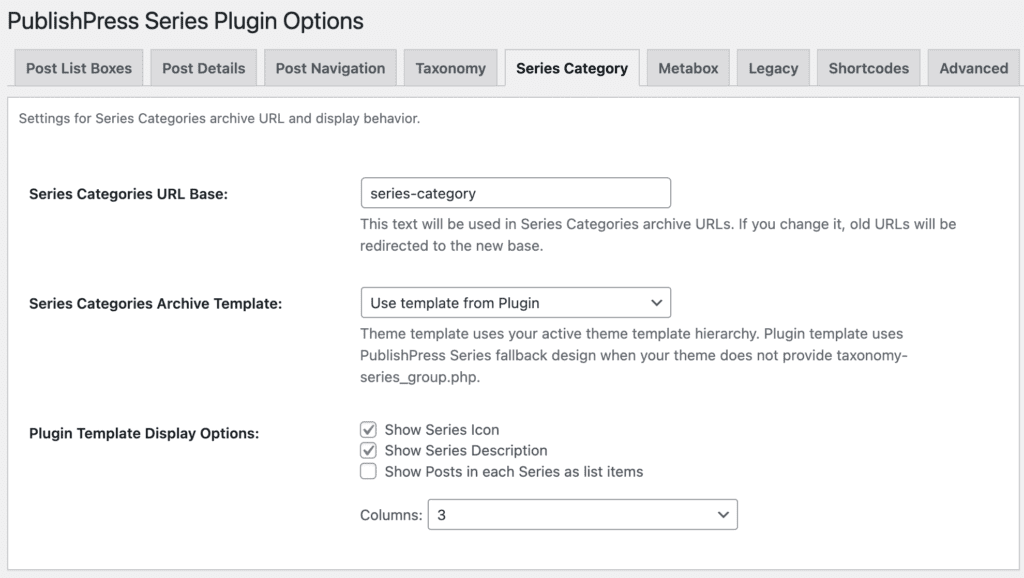This screenshot has width=1024, height=578.
Task: Disable Show Series Description
Action: (368, 450)
